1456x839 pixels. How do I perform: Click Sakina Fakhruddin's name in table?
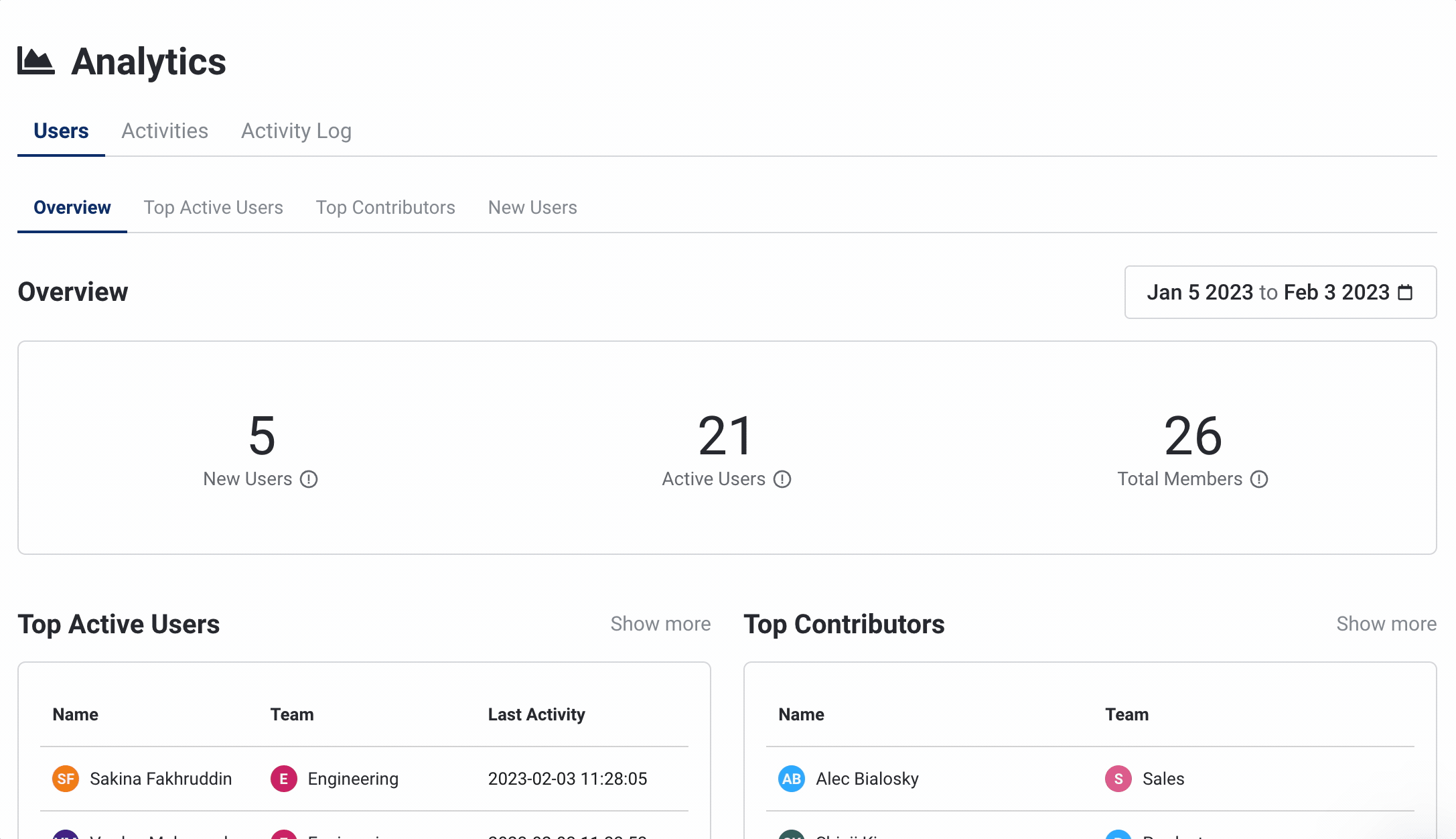[x=161, y=779]
